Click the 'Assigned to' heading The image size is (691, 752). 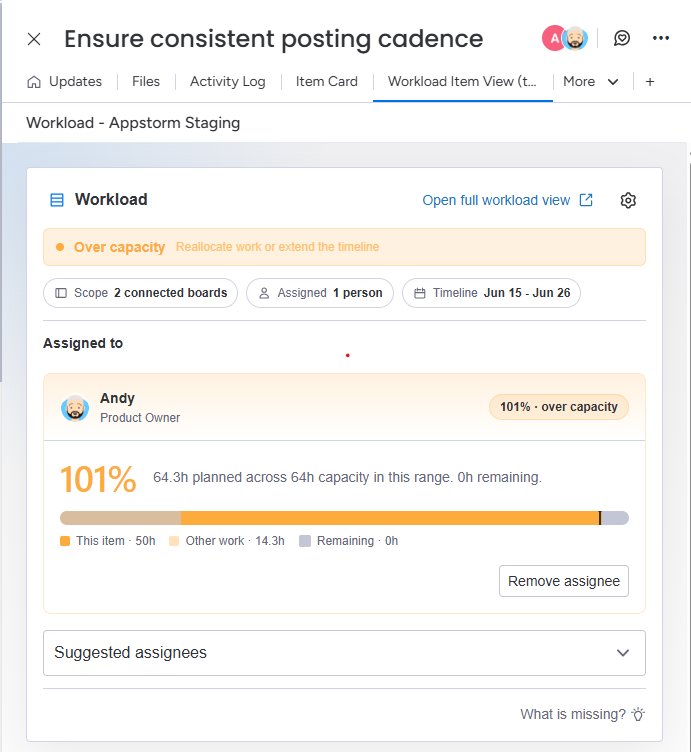tap(83, 343)
